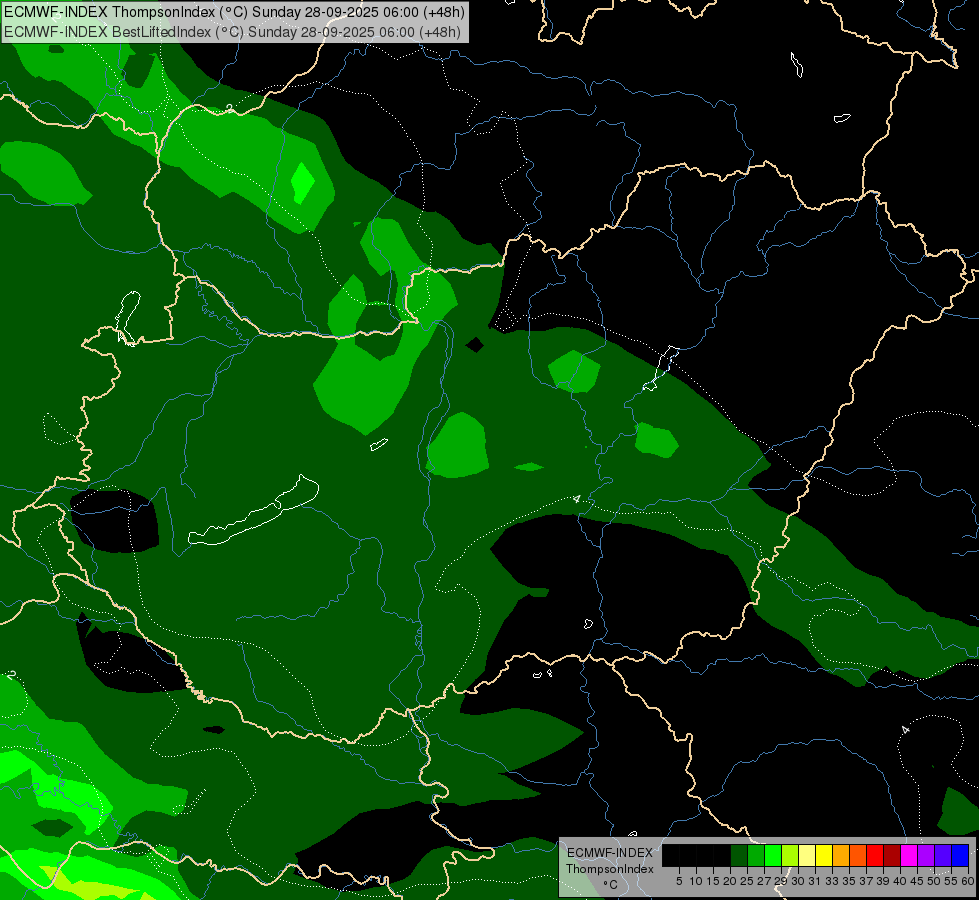Click the legend scale value 45

coord(917,881)
